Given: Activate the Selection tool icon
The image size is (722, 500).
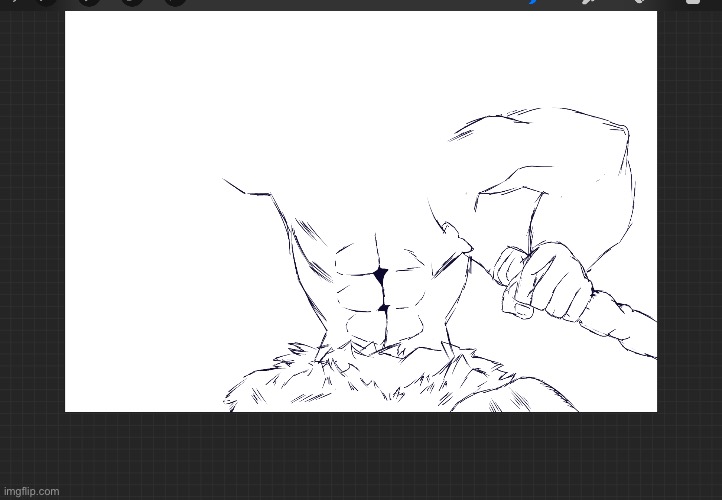Looking at the screenshot, I should 132,2.
